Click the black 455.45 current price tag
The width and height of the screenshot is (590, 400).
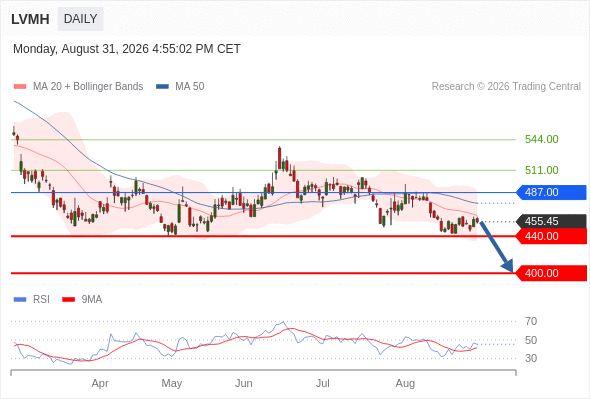(x=551, y=221)
